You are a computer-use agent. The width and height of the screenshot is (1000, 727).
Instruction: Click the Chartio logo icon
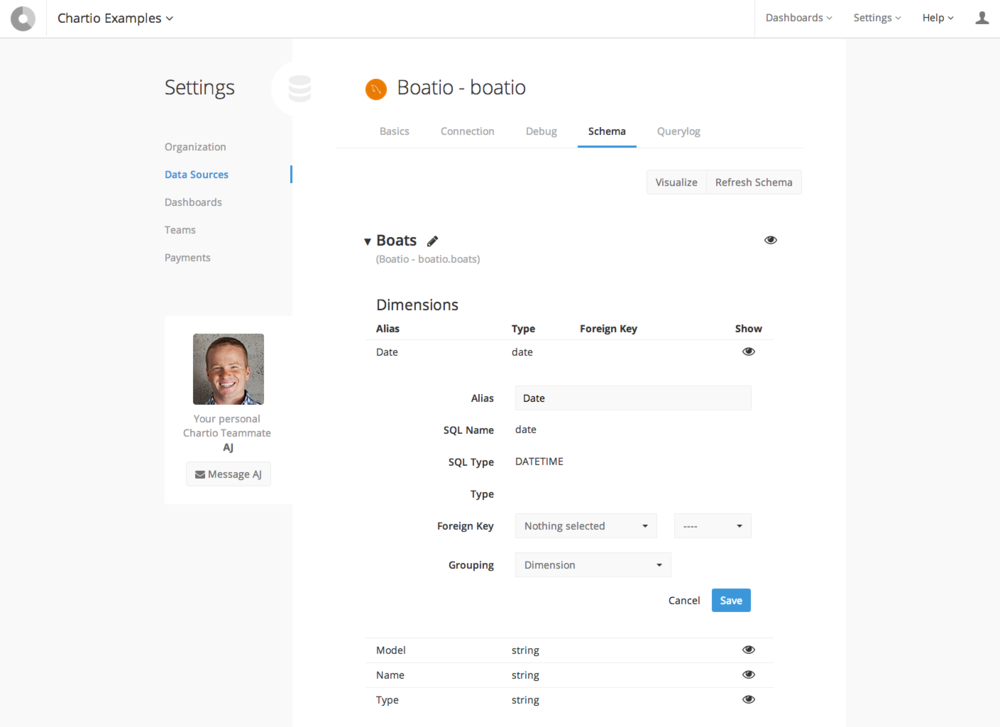23,18
